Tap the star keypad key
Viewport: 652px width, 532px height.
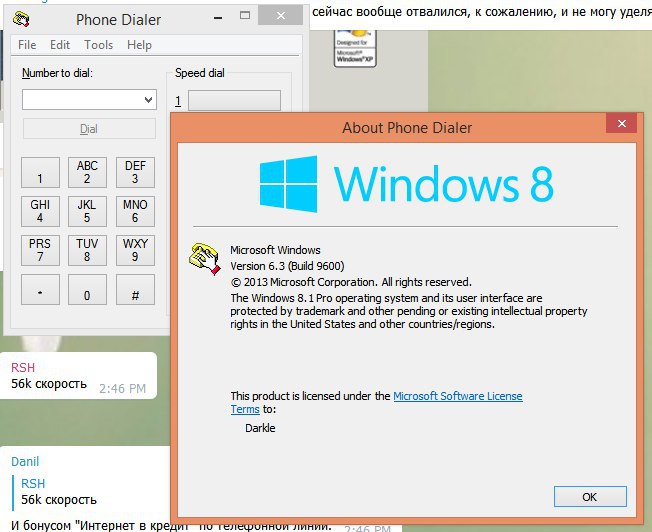pos(40,290)
